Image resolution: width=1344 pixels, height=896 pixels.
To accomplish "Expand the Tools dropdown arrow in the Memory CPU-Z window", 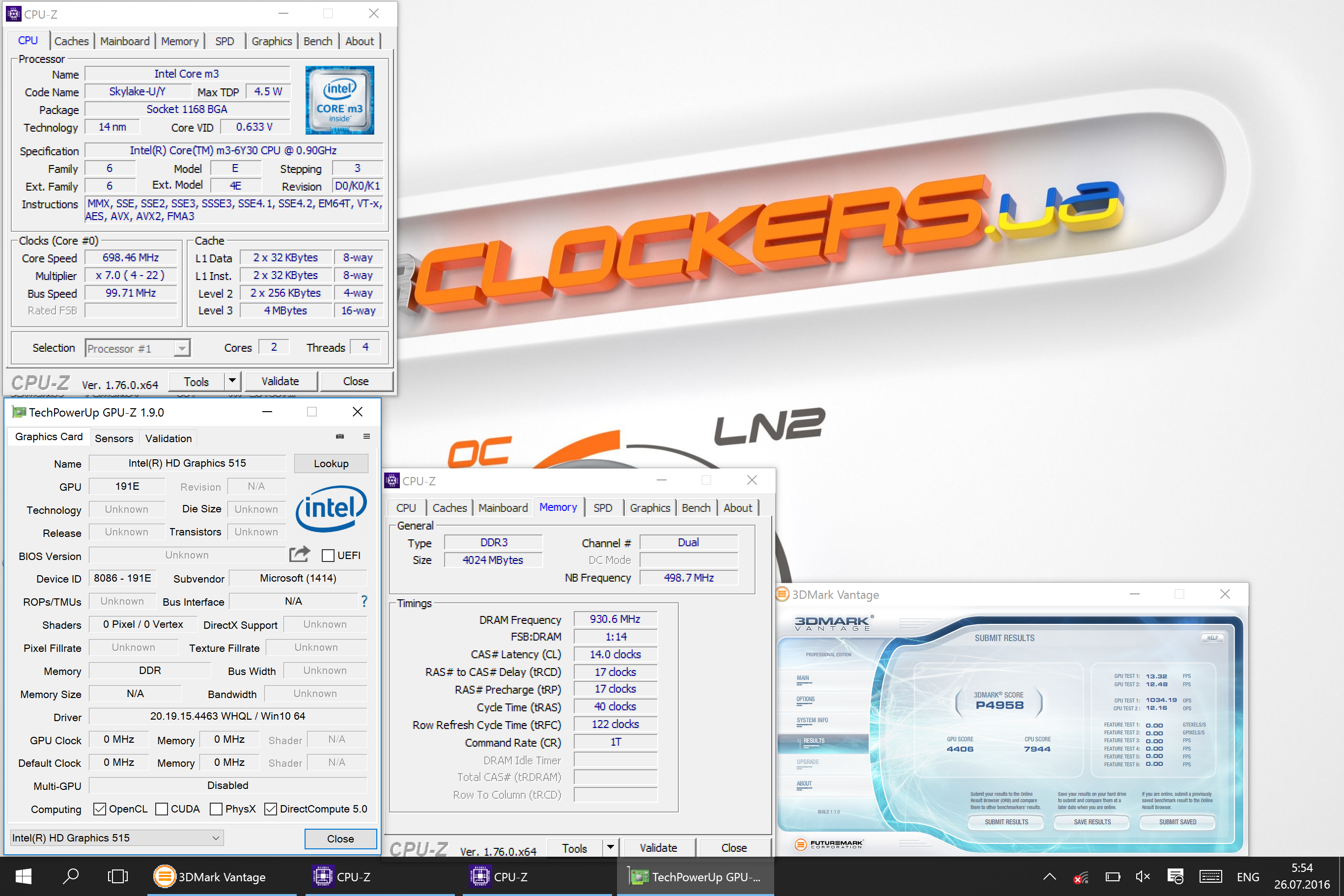I will 610,847.
